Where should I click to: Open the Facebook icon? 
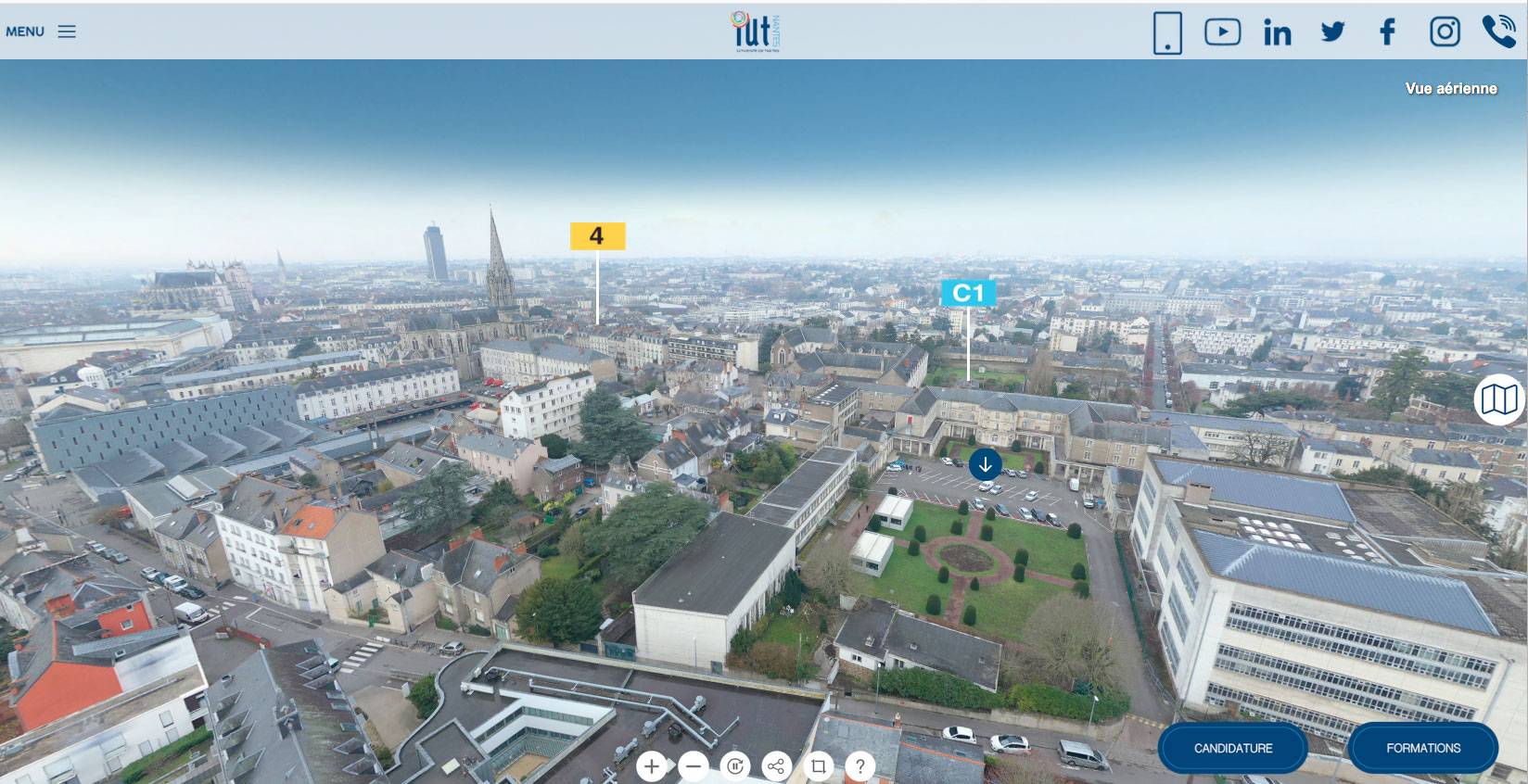pyautogui.click(x=1387, y=32)
